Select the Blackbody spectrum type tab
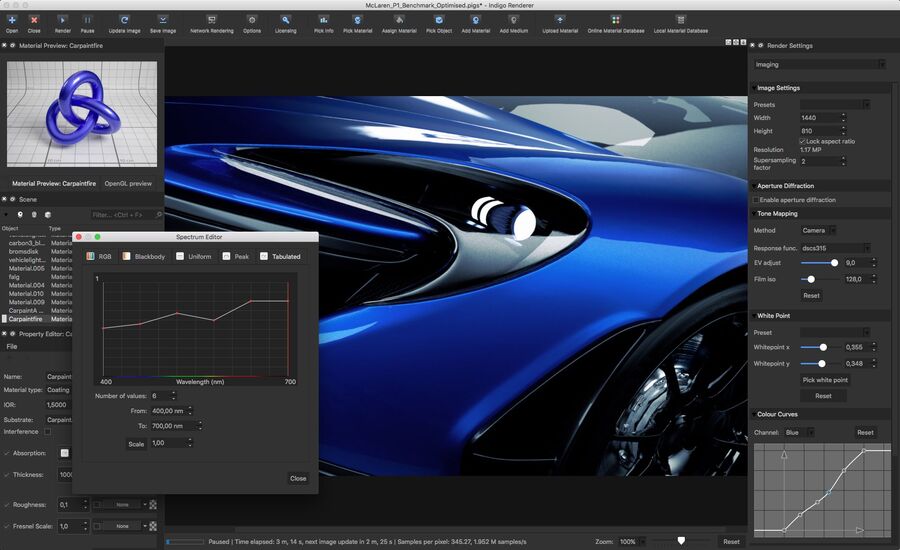This screenshot has width=900, height=550. tap(142, 256)
